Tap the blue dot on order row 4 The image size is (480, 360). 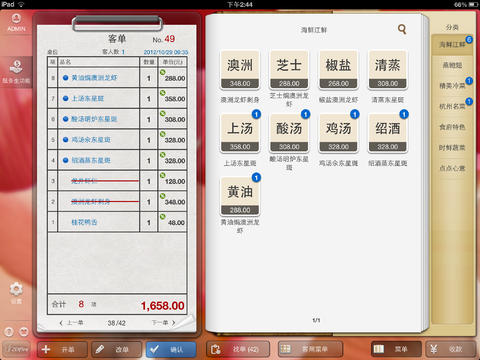[x=66, y=160]
